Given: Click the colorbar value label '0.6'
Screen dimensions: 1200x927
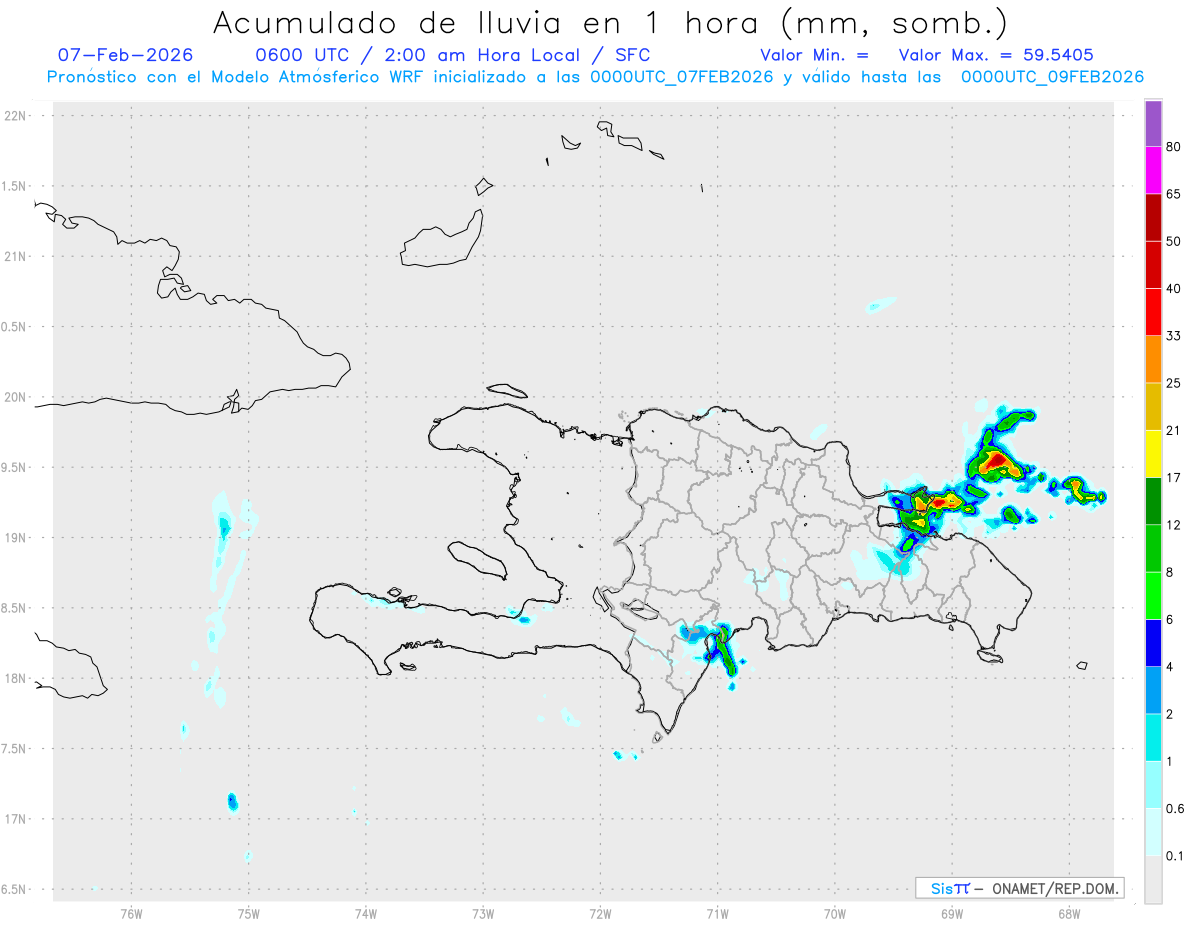Looking at the screenshot, I should tap(1175, 809).
